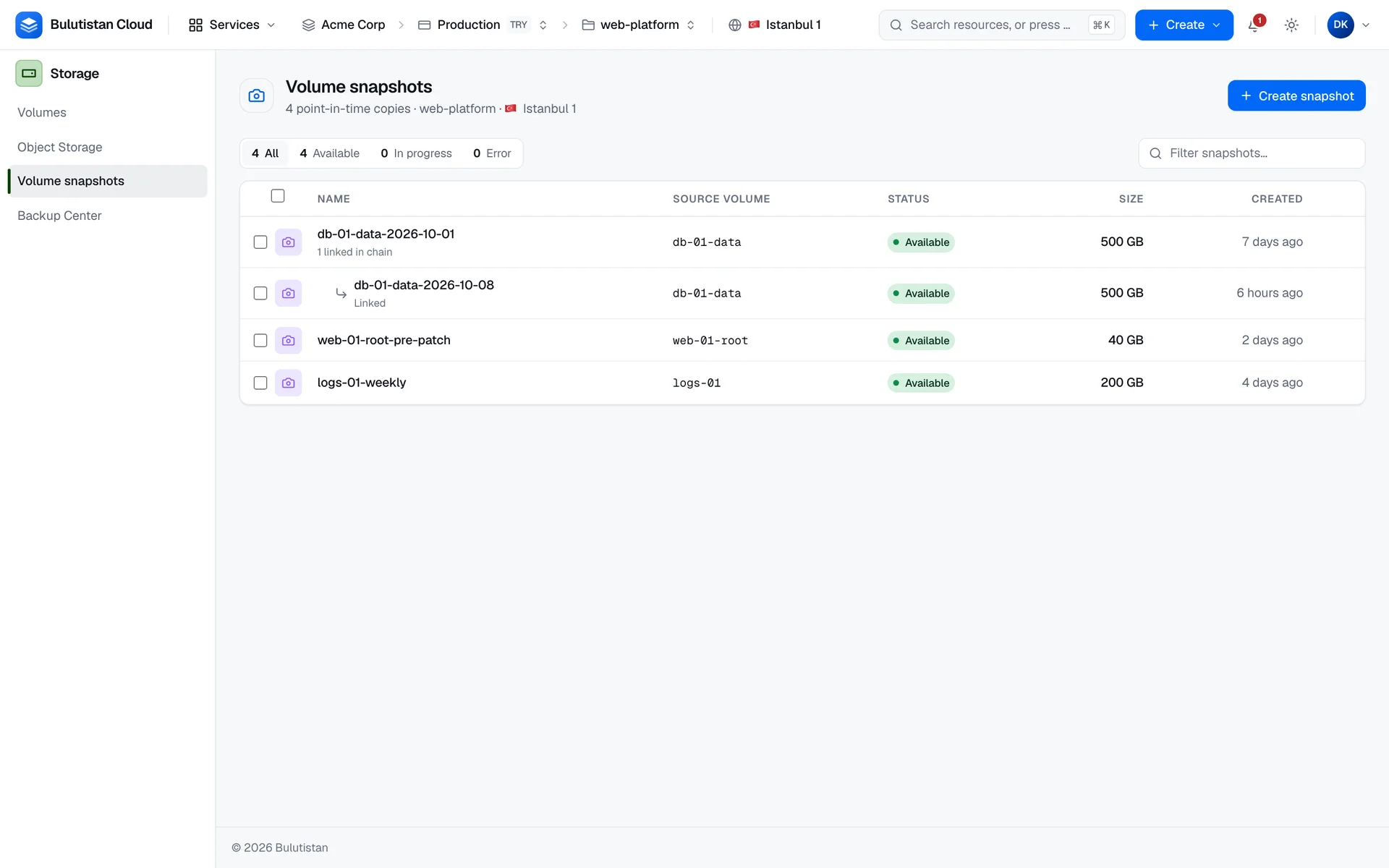Screen dimensions: 1389x868
Task: Open the notifications bell icon
Action: click(x=1255, y=25)
